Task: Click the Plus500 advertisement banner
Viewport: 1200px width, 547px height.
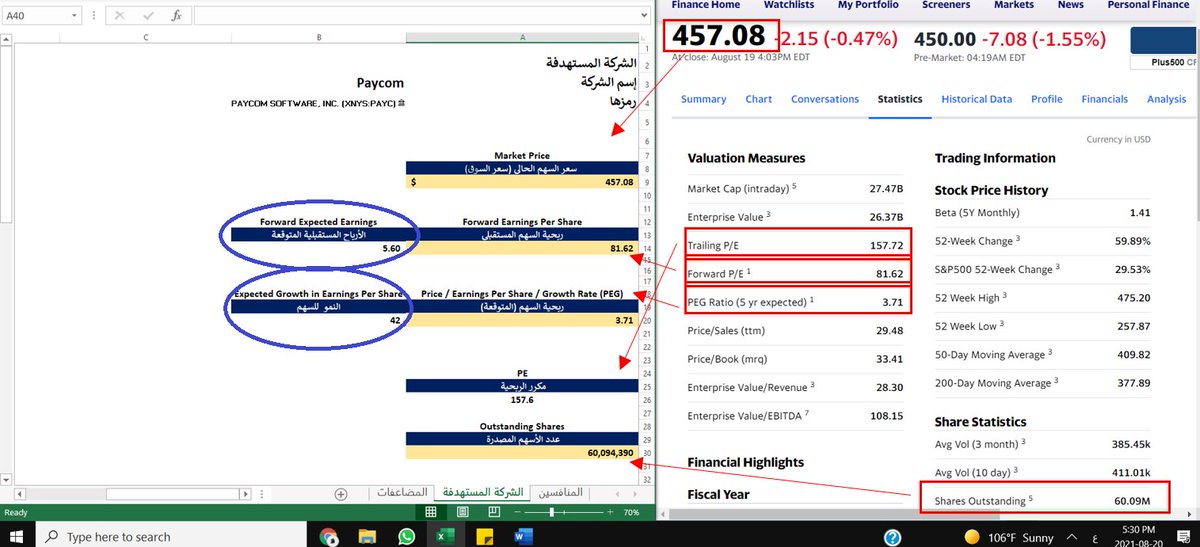Action: (1164, 48)
